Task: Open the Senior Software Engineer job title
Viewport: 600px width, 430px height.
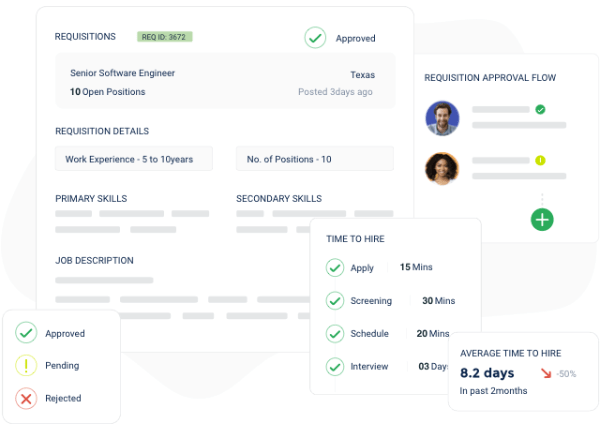Action: (x=122, y=74)
